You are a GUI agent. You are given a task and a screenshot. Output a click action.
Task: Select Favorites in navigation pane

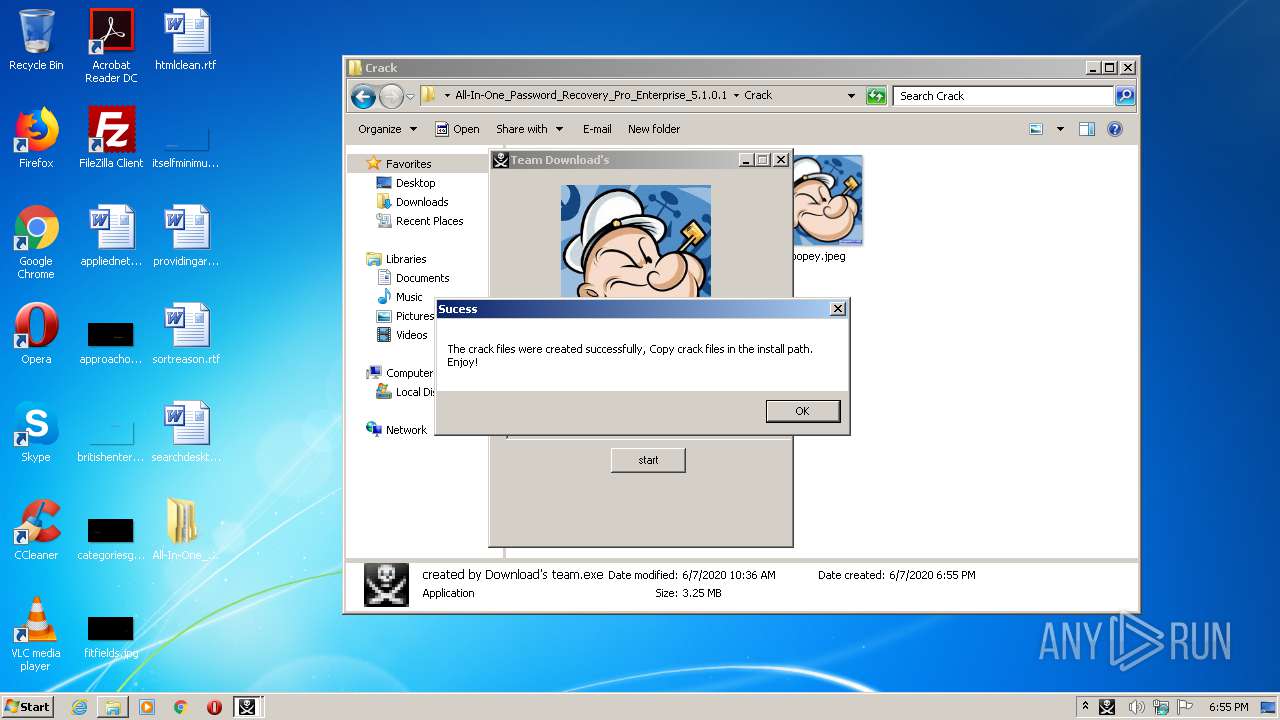point(399,164)
